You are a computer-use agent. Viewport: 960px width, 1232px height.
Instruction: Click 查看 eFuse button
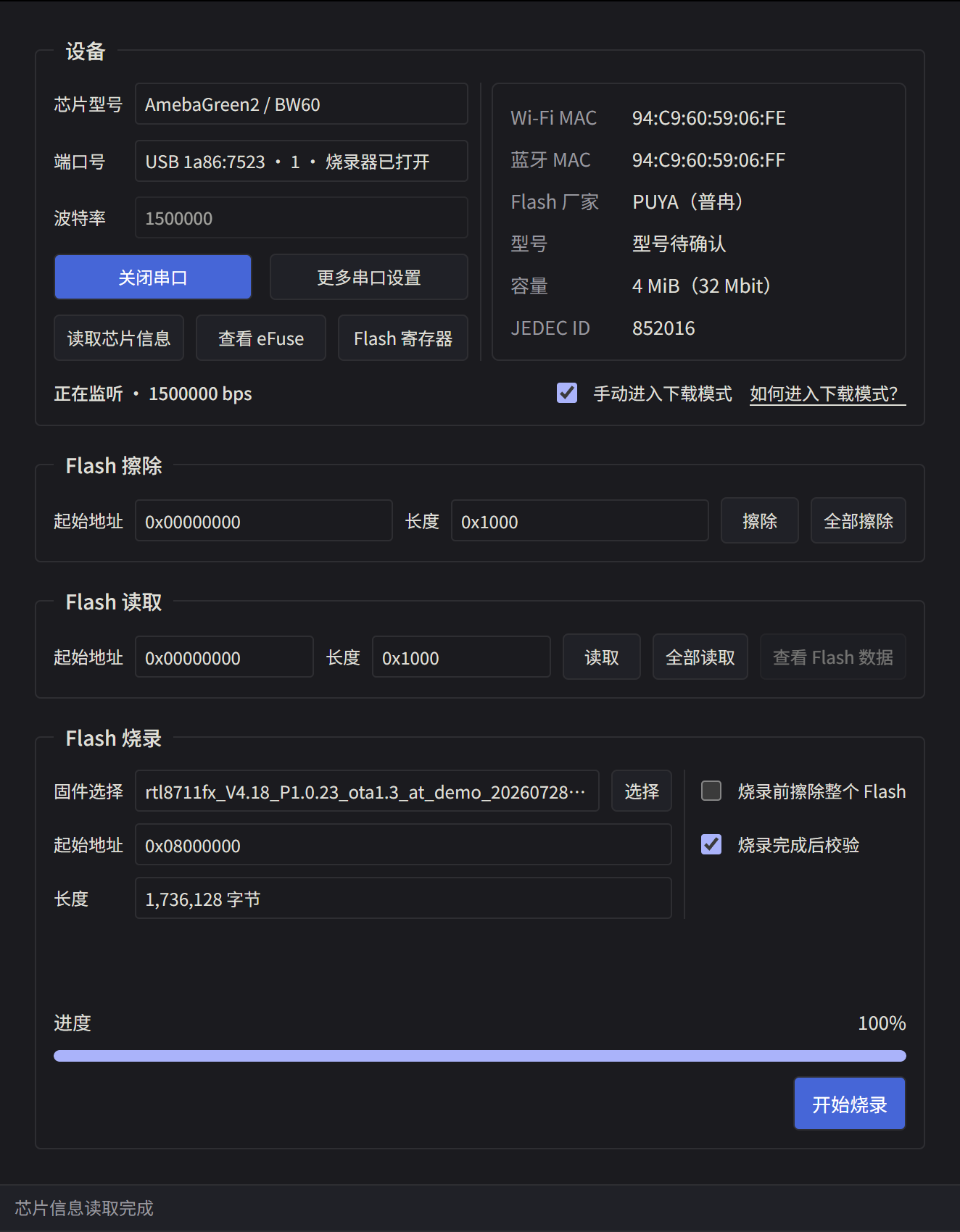tap(261, 338)
